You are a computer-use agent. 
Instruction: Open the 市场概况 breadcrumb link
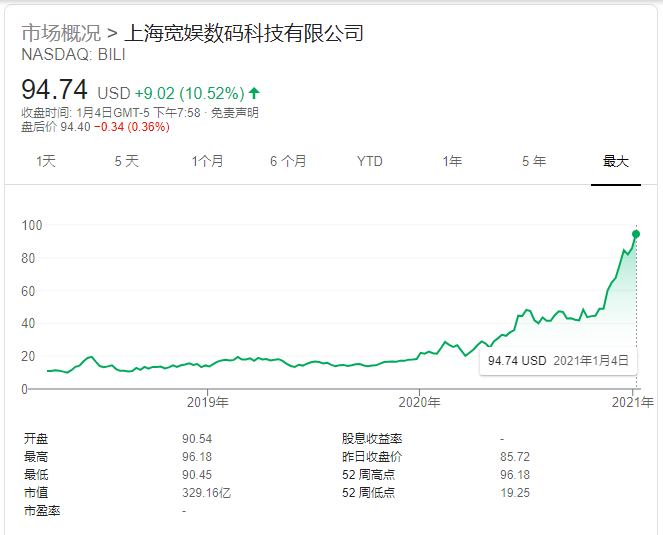coord(61,33)
